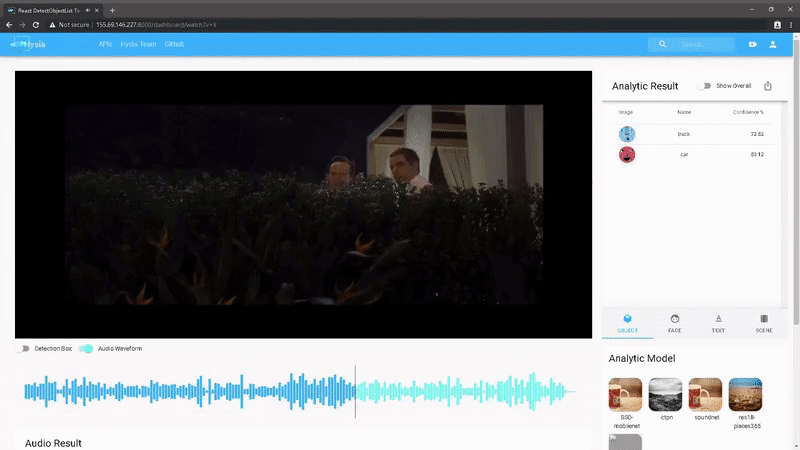Click the video player frame
Viewport: 800px width, 450px height.
[x=304, y=204]
